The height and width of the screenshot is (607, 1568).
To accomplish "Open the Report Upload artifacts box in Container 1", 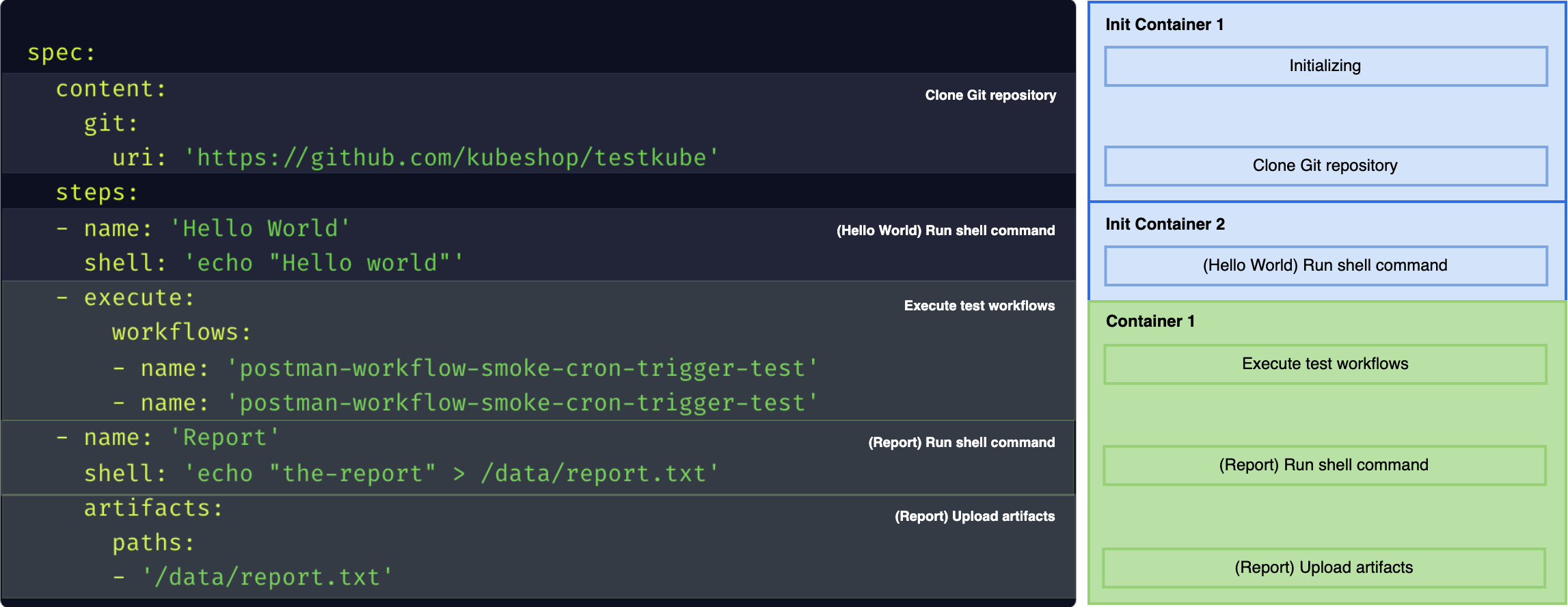I will [1324, 568].
